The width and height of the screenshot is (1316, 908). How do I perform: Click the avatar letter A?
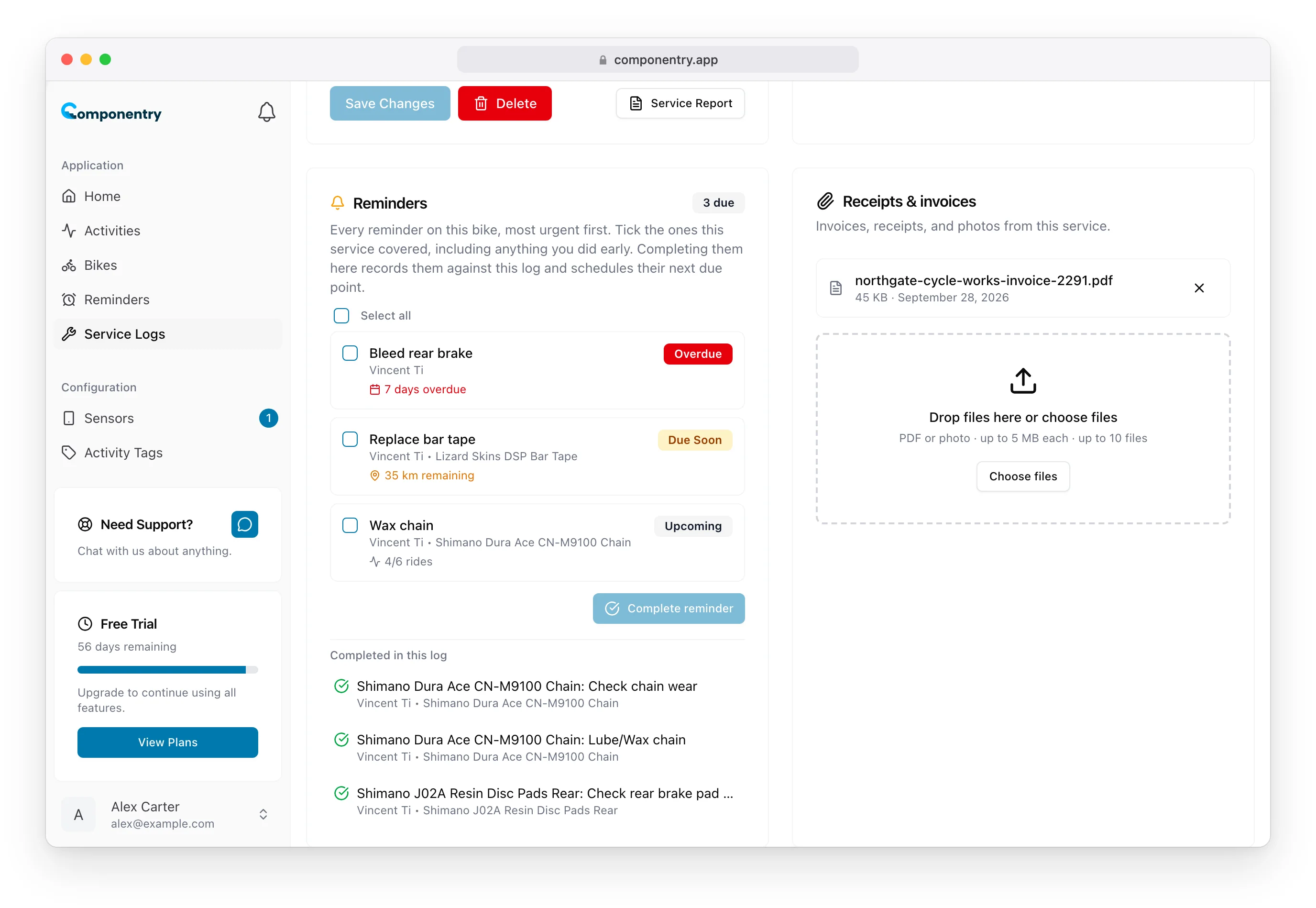pos(78,815)
